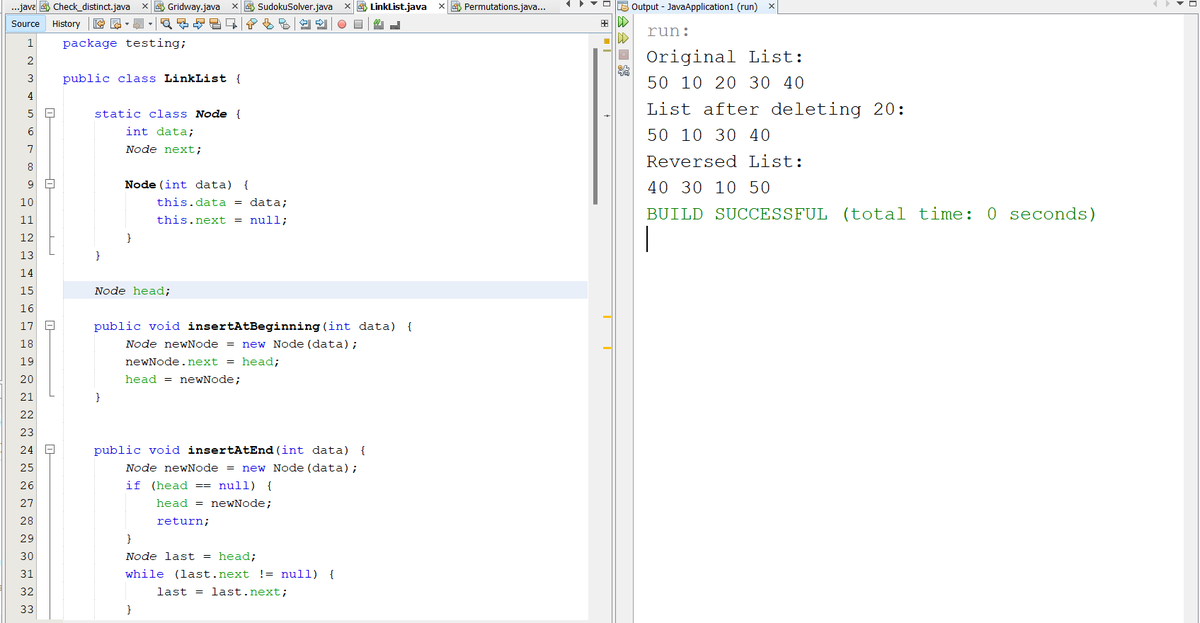Click 'head = newNode;' on line 20
Viewport: 1200px width, 623px height.
(183, 379)
